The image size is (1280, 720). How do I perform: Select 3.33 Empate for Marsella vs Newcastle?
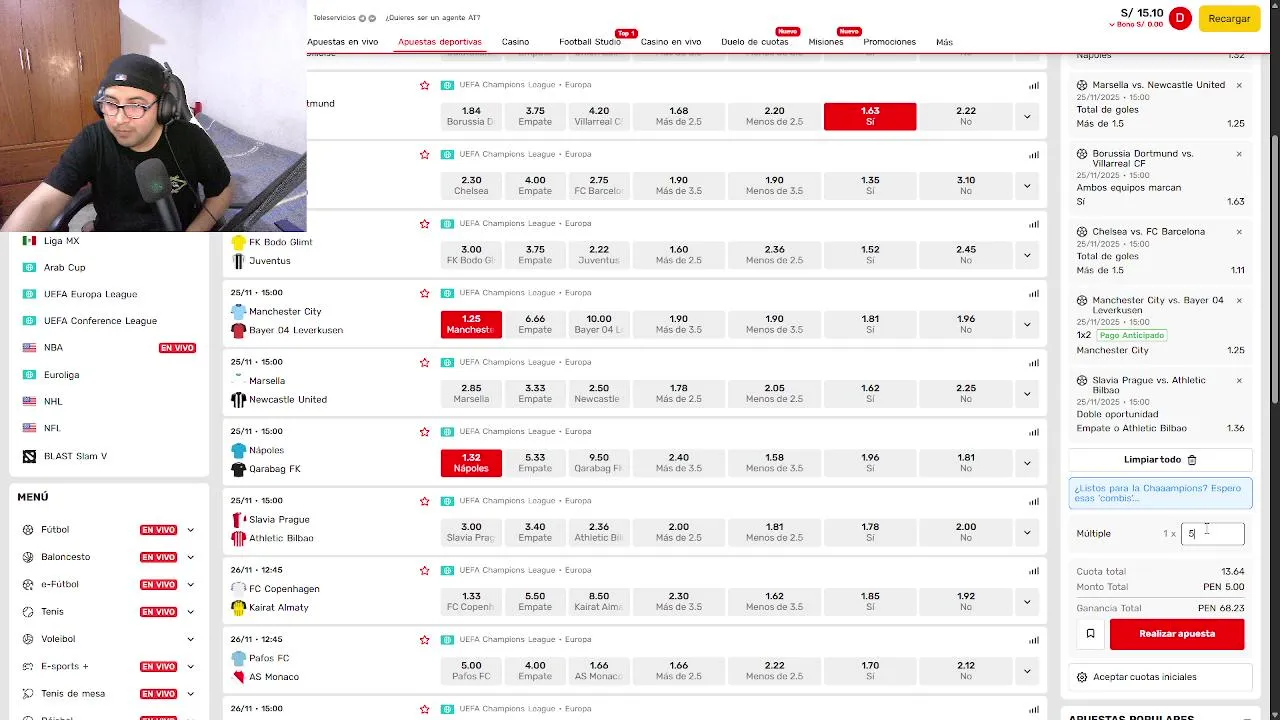535,393
